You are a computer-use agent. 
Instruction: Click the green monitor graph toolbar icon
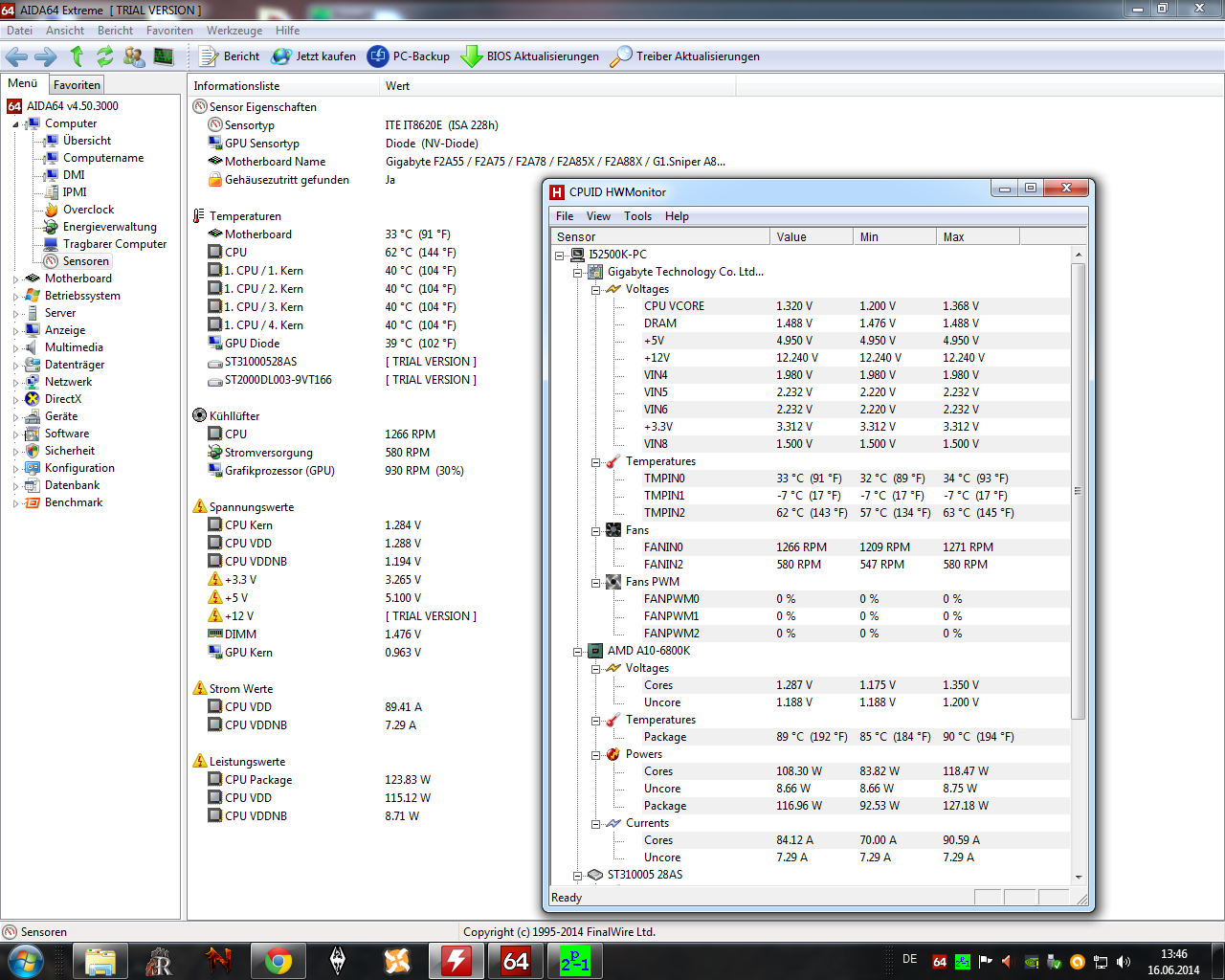click(164, 56)
